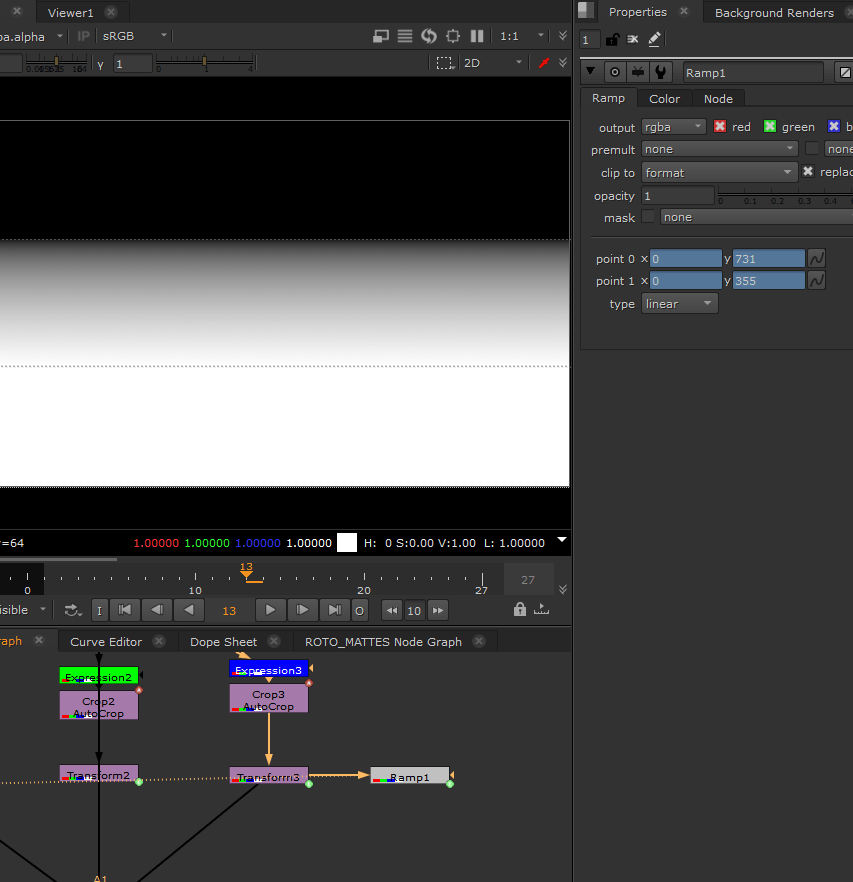This screenshot has height=882, width=853.
Task: Open animation menu for point 0
Action: pos(816,259)
